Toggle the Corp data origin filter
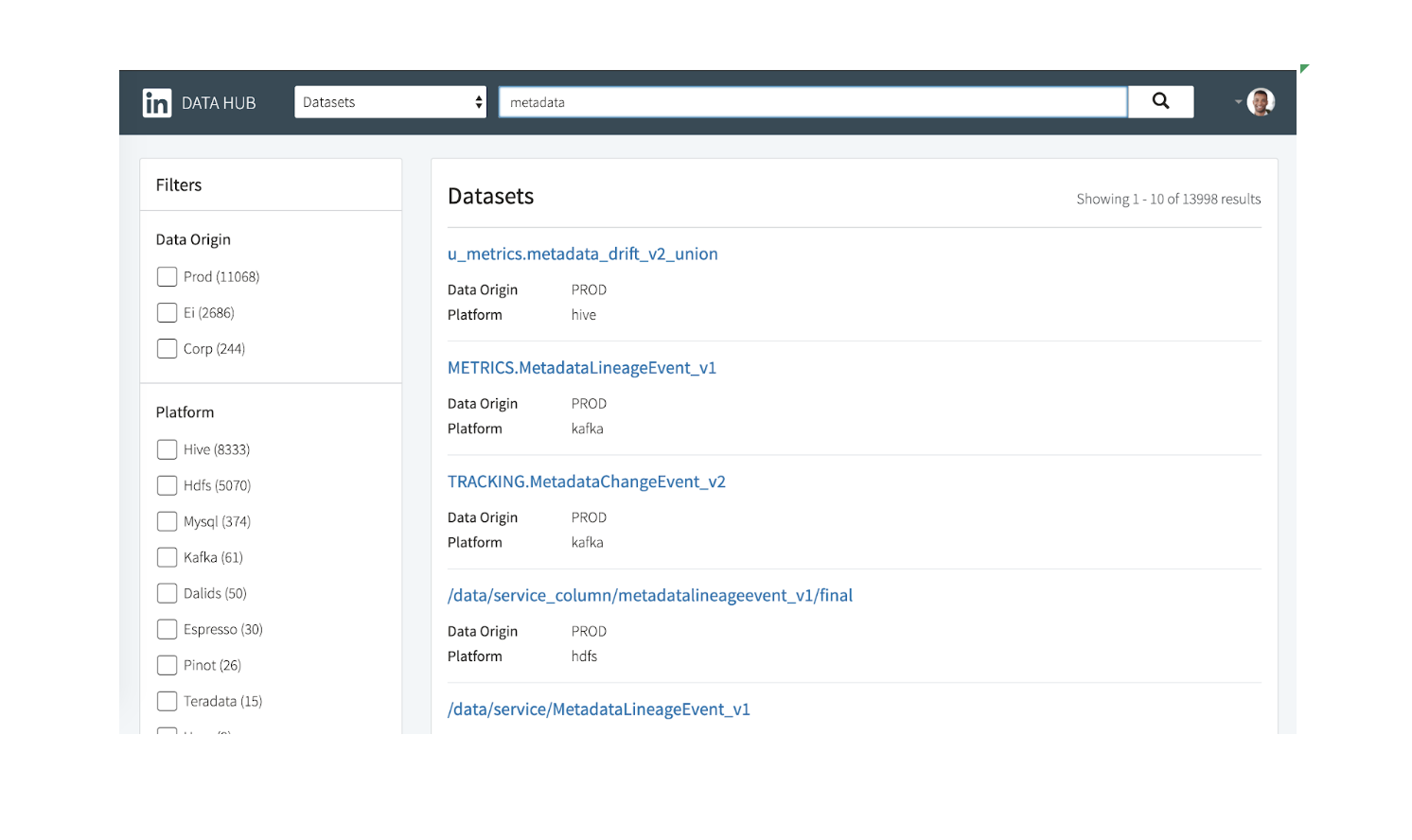 click(x=167, y=348)
